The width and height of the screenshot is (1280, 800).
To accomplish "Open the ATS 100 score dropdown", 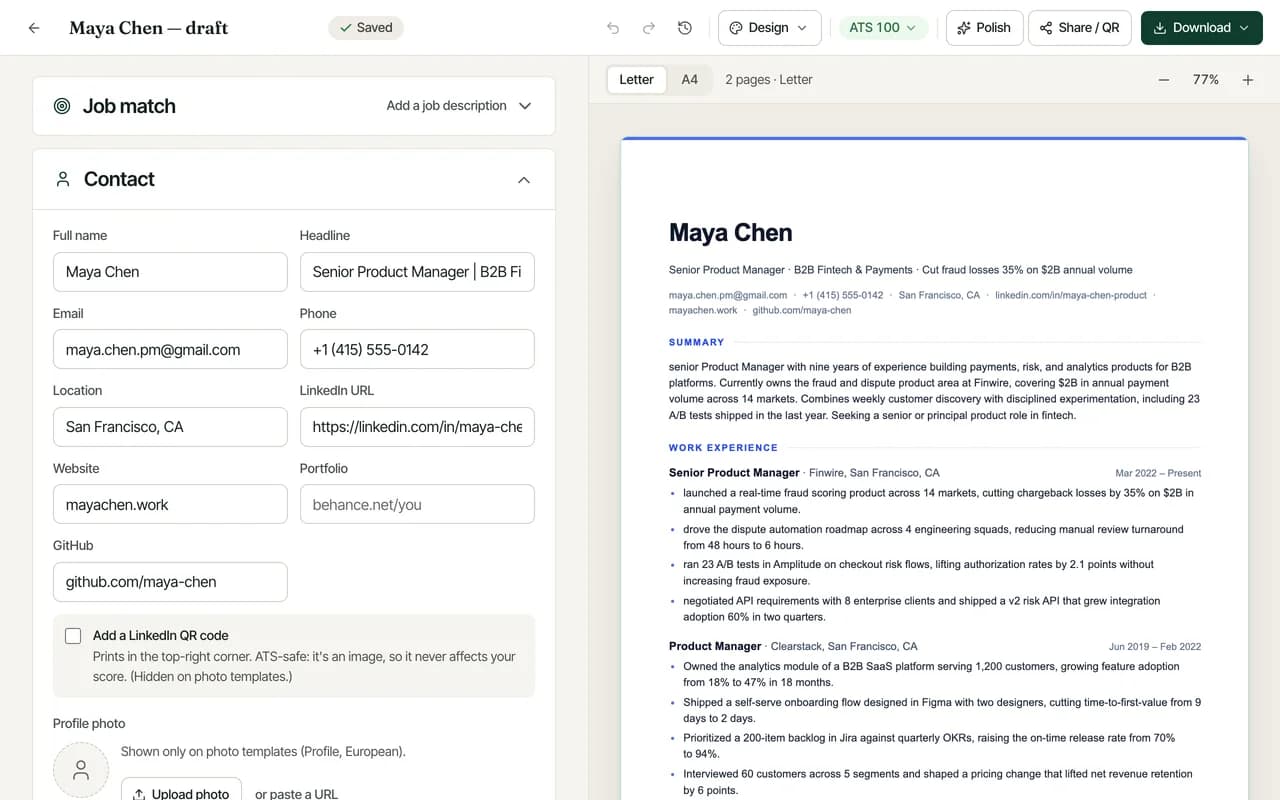I will click(883, 28).
